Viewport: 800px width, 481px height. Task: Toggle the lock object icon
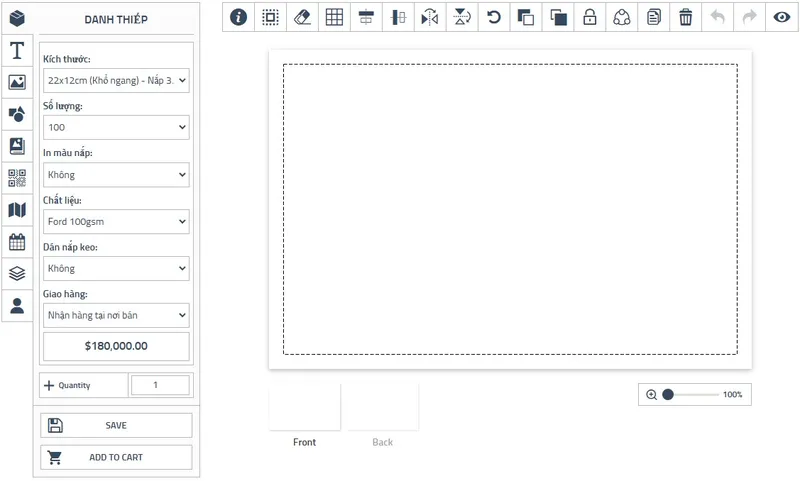[589, 17]
